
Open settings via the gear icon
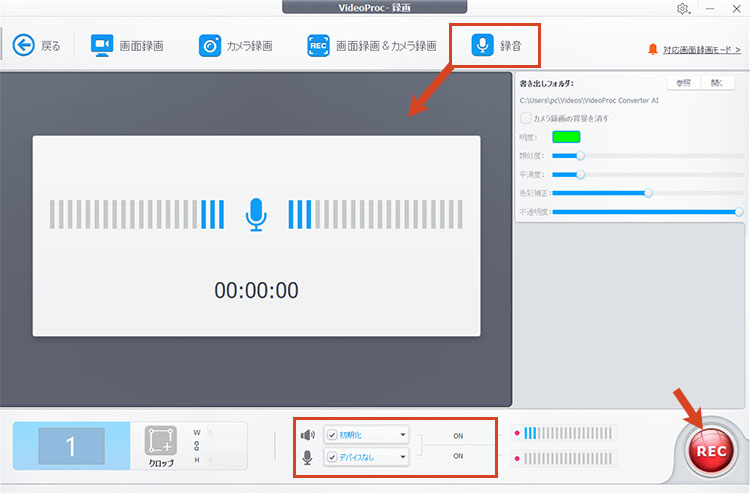(x=683, y=9)
